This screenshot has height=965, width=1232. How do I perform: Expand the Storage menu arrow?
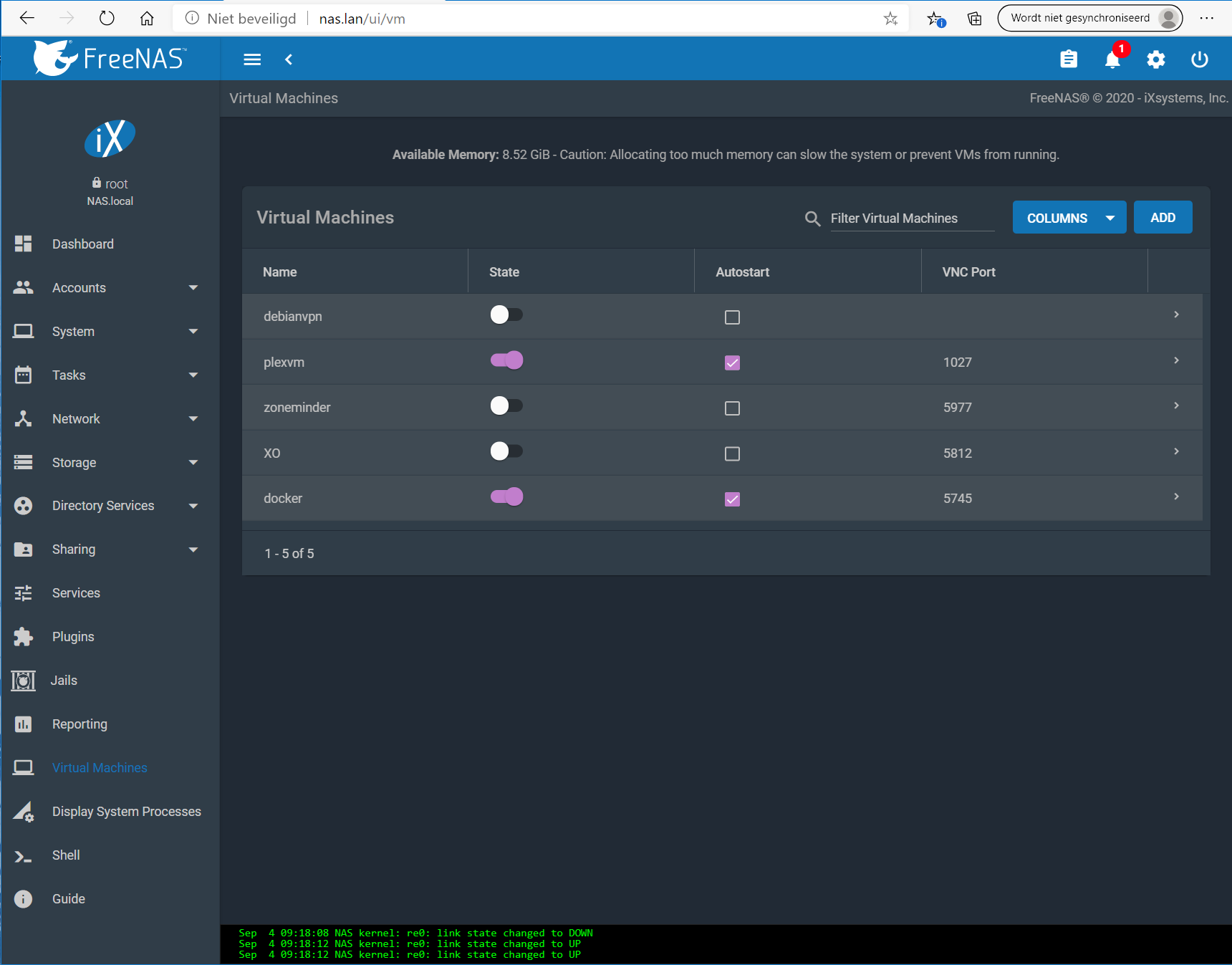[x=193, y=462]
